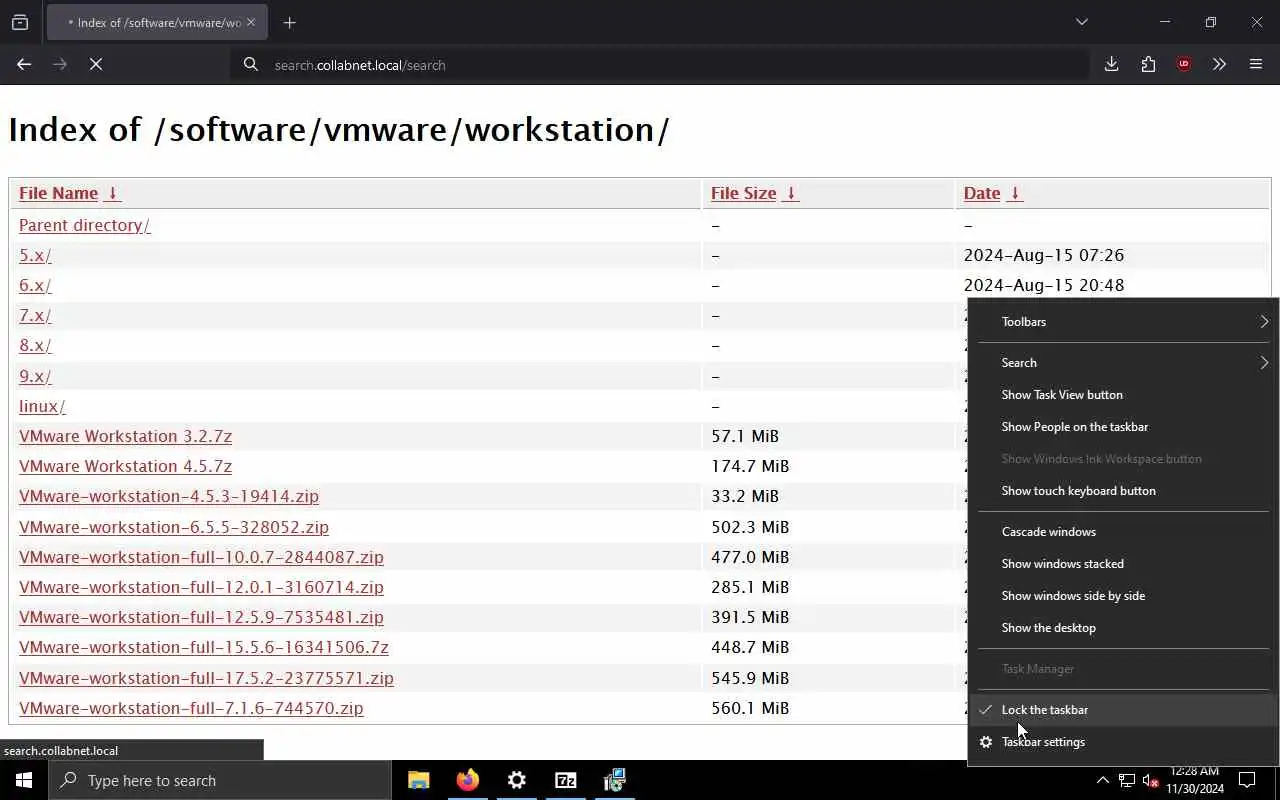Open the 8.x/ folder
Viewport: 1280px width, 800px height.
[35, 345]
